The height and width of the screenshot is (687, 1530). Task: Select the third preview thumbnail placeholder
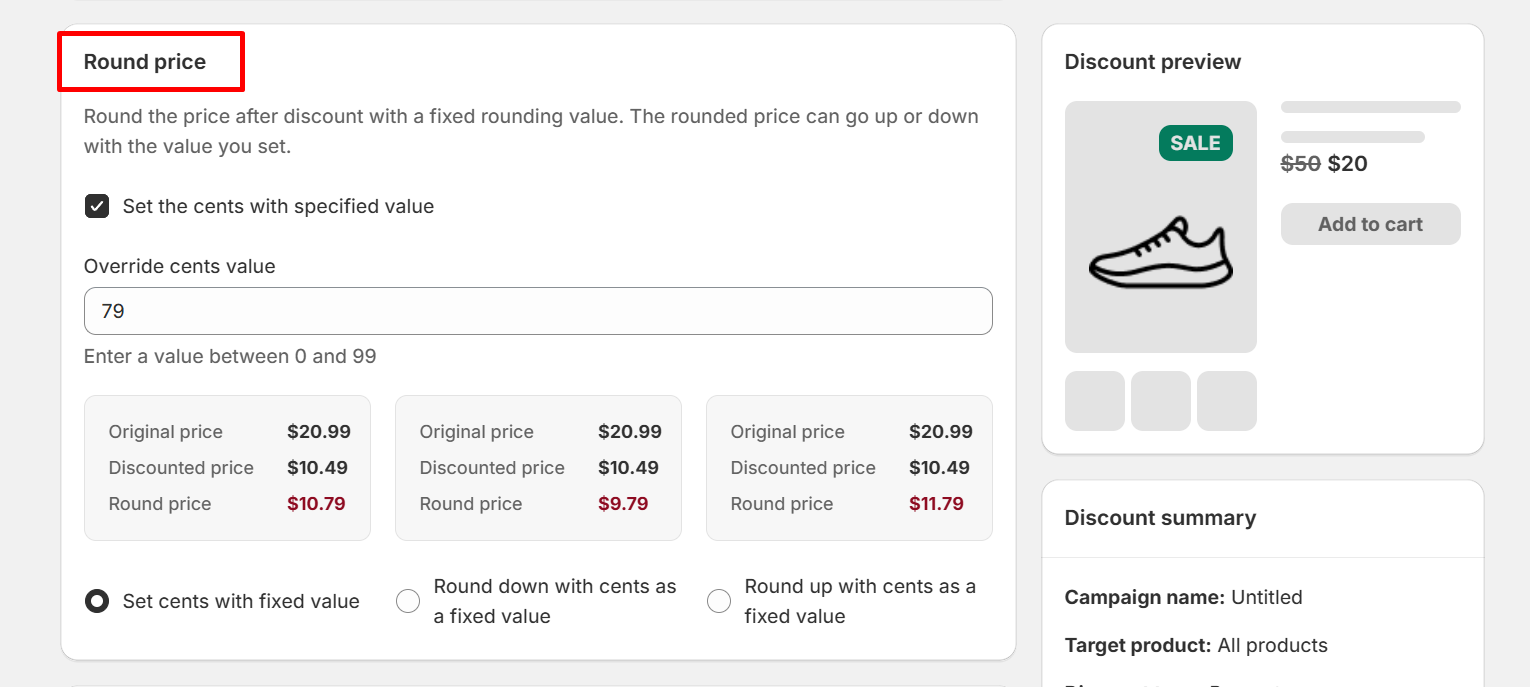coord(1226,401)
